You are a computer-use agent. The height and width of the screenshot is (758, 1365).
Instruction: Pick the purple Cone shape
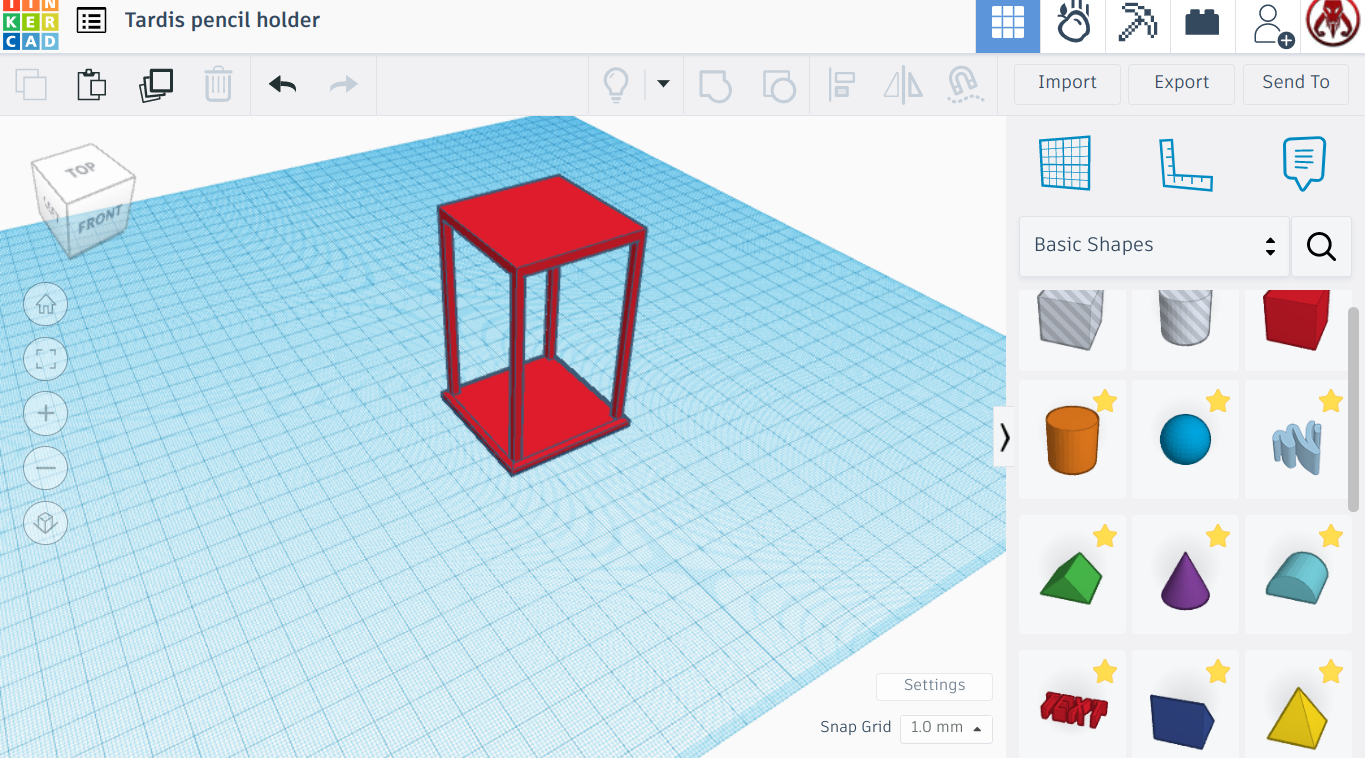(1185, 578)
